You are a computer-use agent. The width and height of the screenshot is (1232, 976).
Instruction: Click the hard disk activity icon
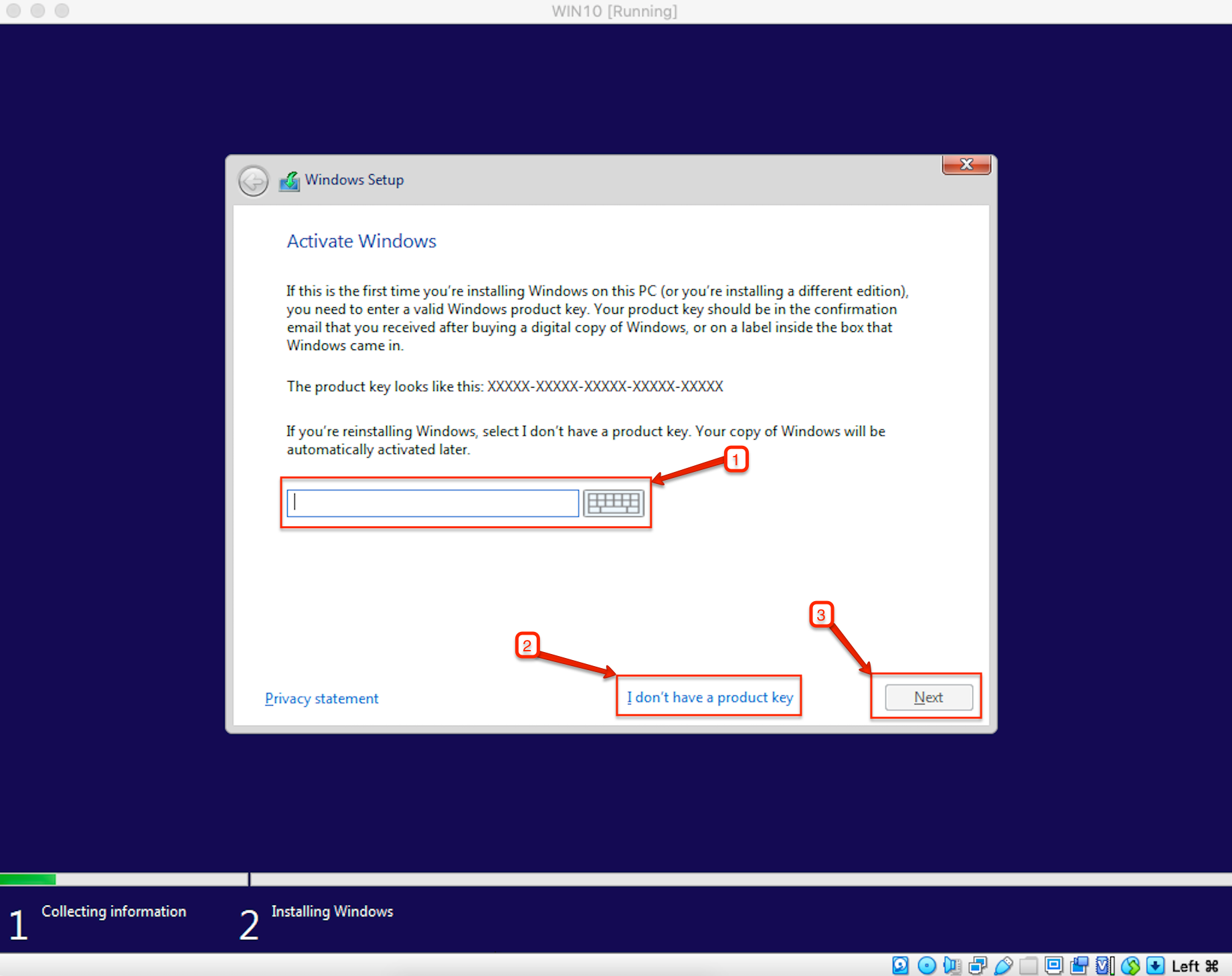pyautogui.click(x=900, y=965)
